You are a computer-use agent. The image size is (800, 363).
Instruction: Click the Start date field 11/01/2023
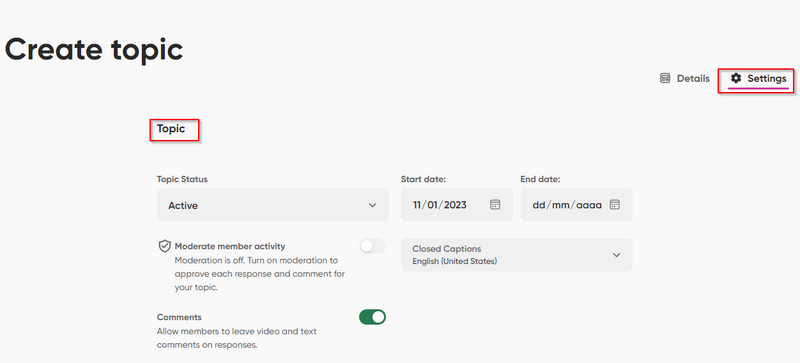coord(457,205)
